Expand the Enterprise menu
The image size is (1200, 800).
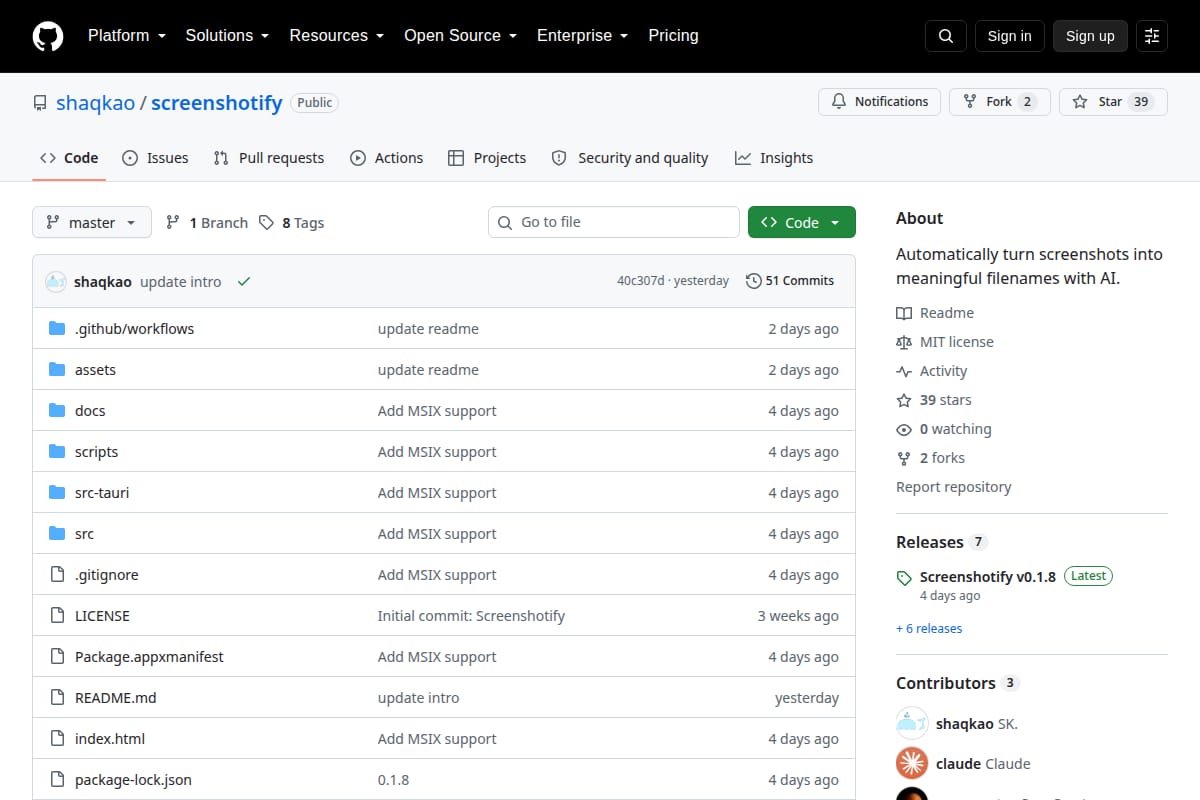[582, 36]
